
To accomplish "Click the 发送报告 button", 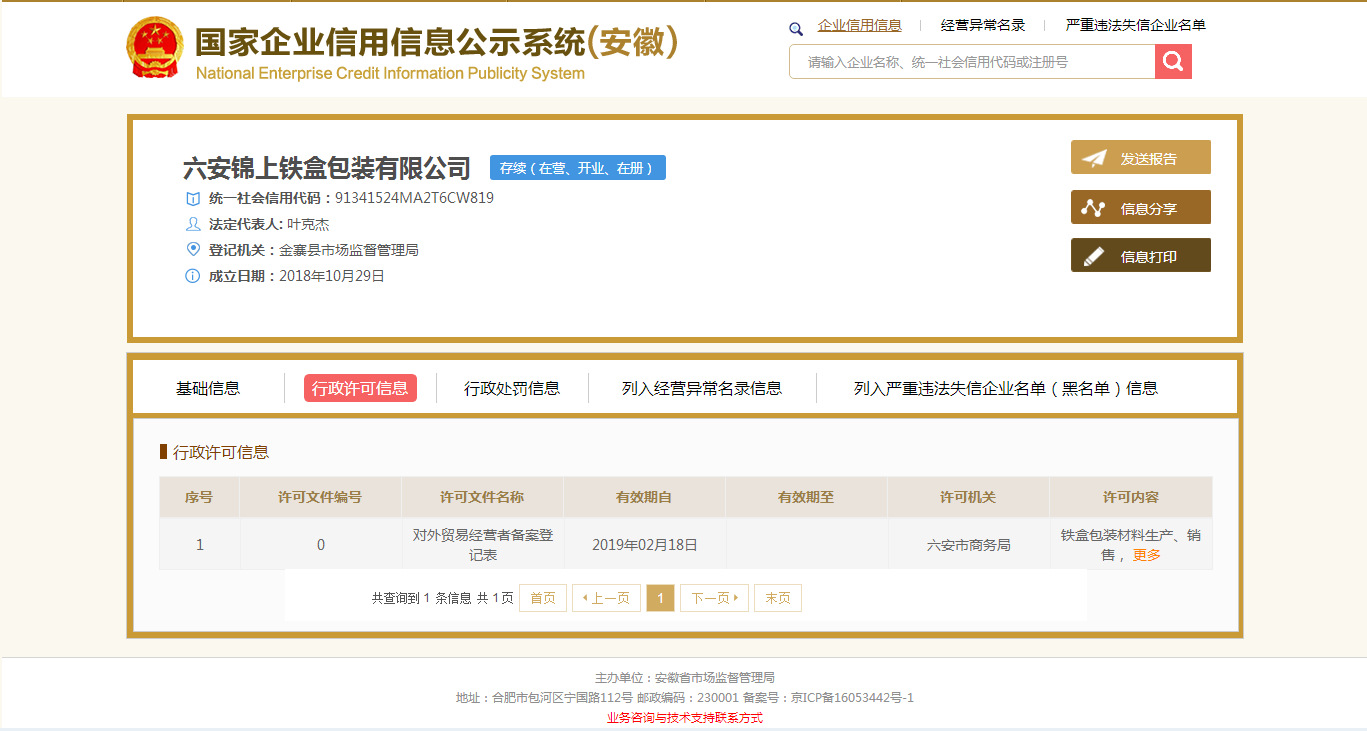I will point(1141,157).
